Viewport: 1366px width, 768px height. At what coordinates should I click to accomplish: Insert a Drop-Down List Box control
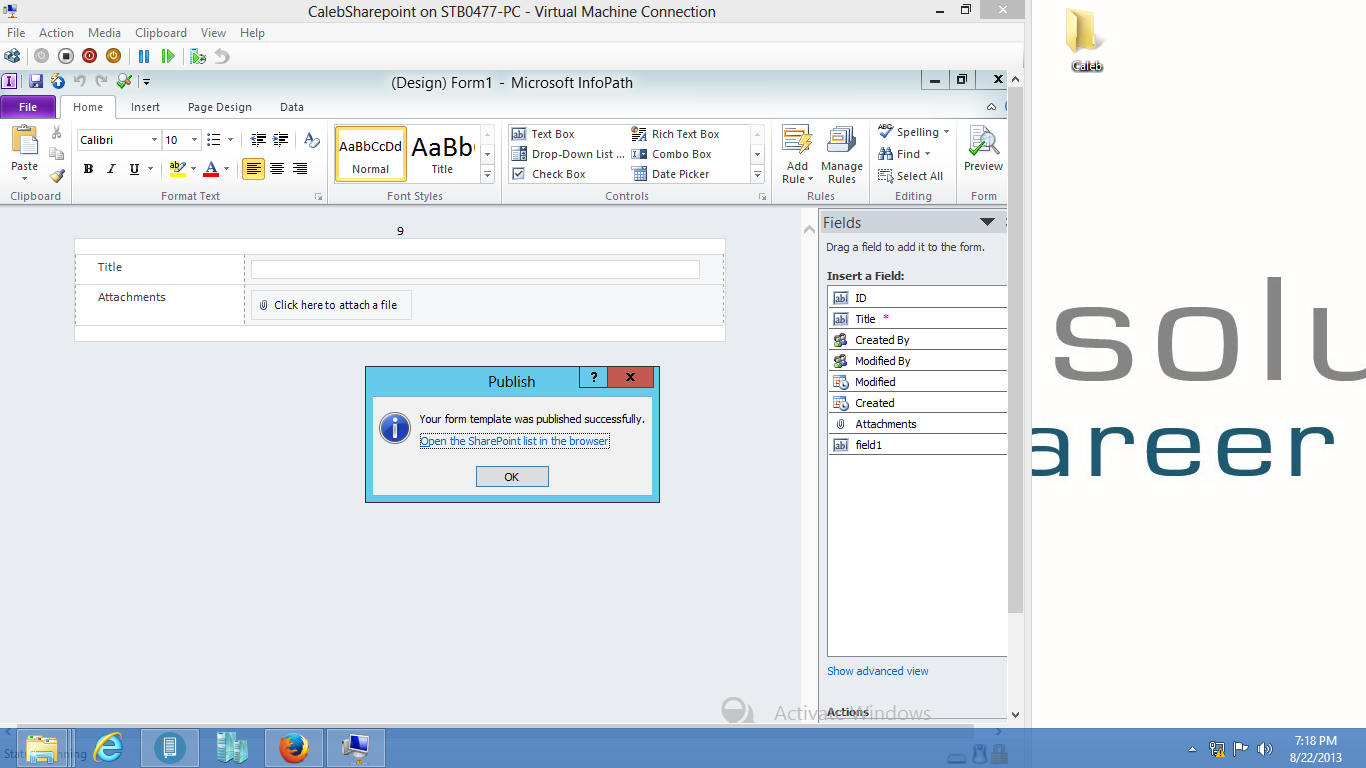coord(568,154)
